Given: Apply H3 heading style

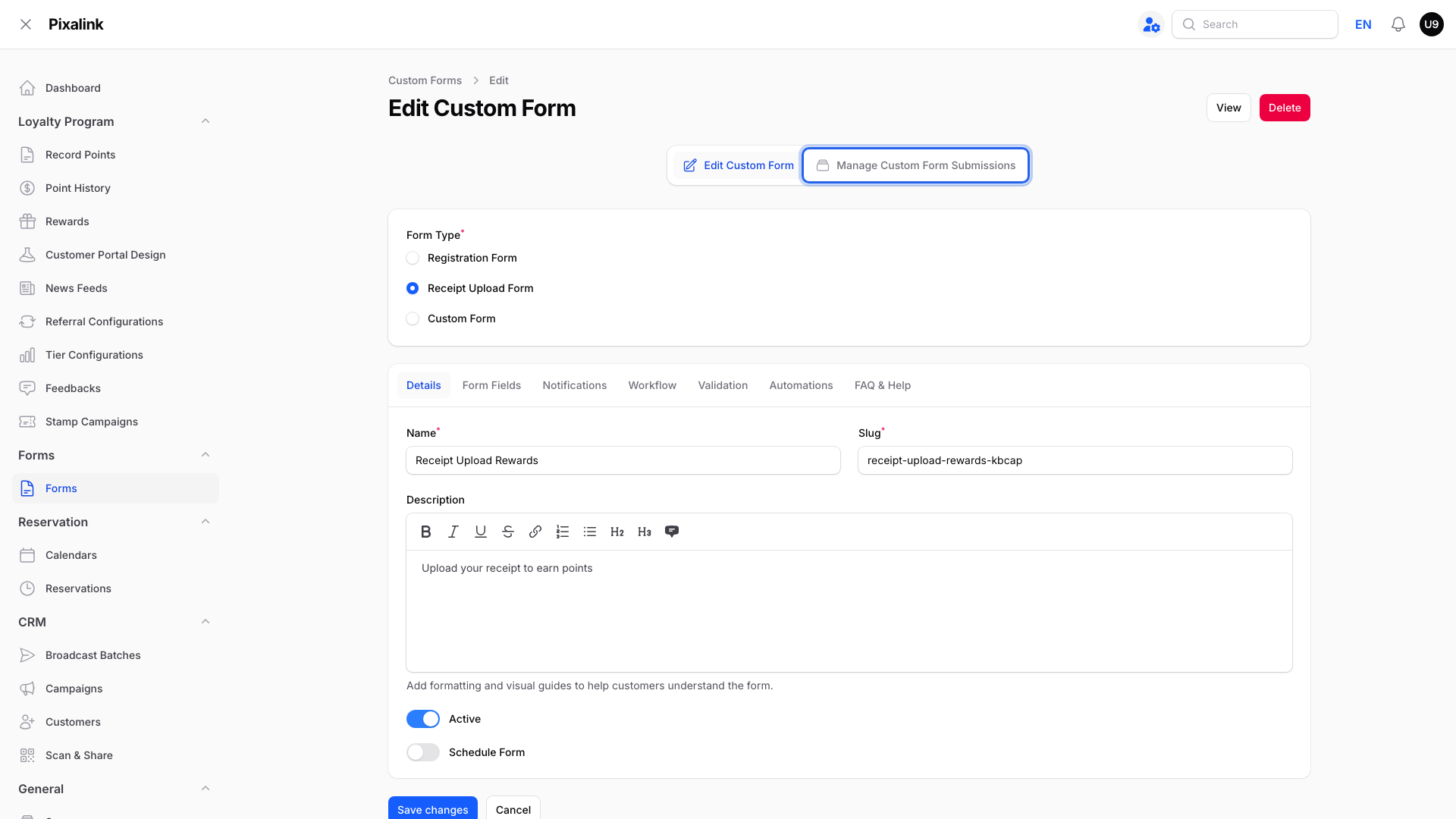Looking at the screenshot, I should [645, 532].
